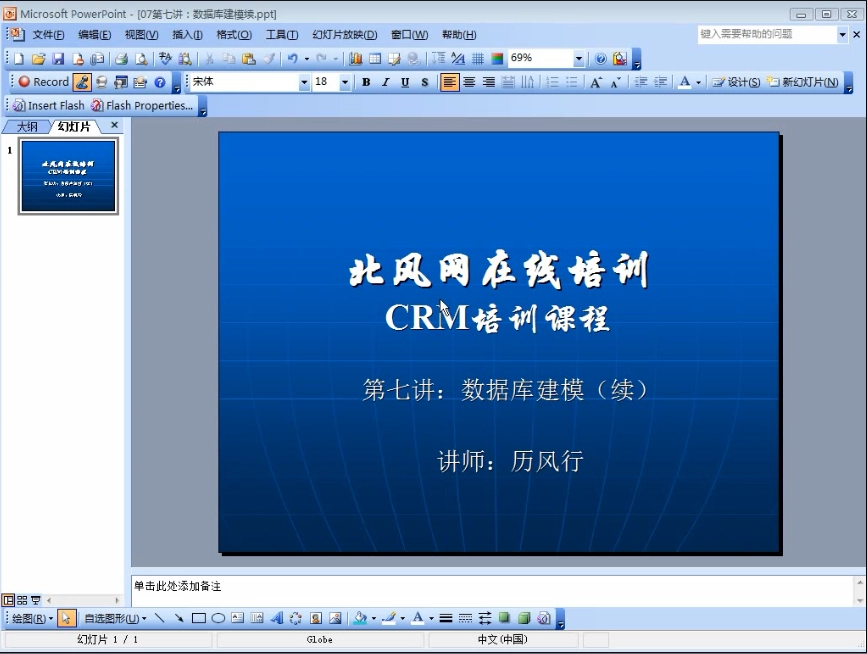Toggle italic formatting

tap(385, 81)
